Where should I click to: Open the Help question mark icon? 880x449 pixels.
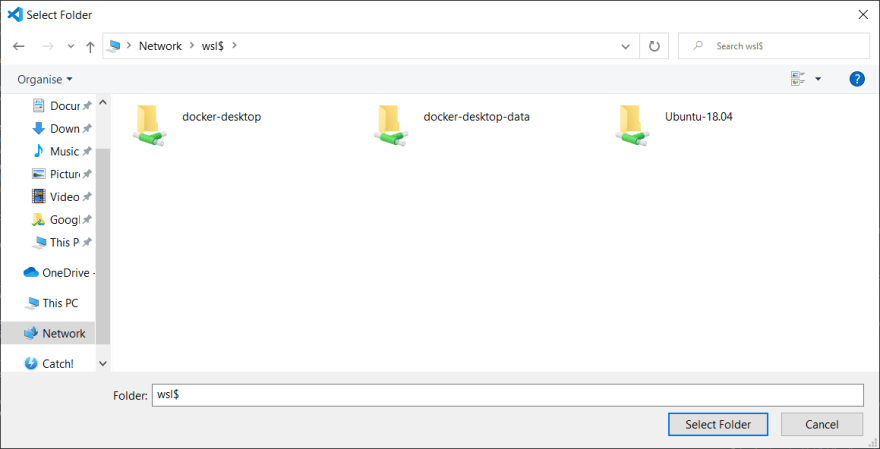pos(857,79)
